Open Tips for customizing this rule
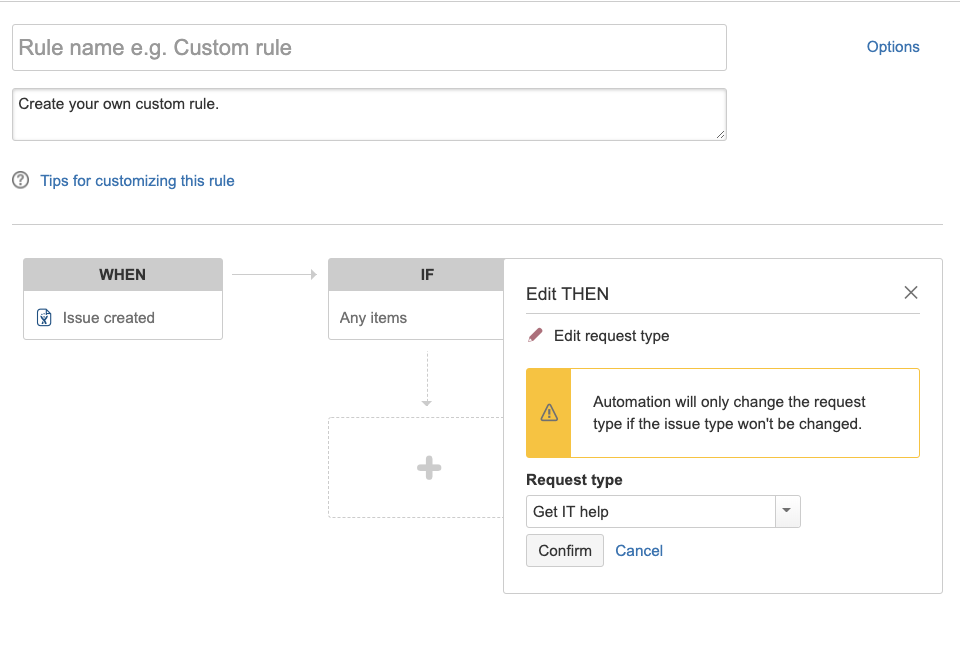Image resolution: width=960 pixels, height=648 pixels. 137,181
